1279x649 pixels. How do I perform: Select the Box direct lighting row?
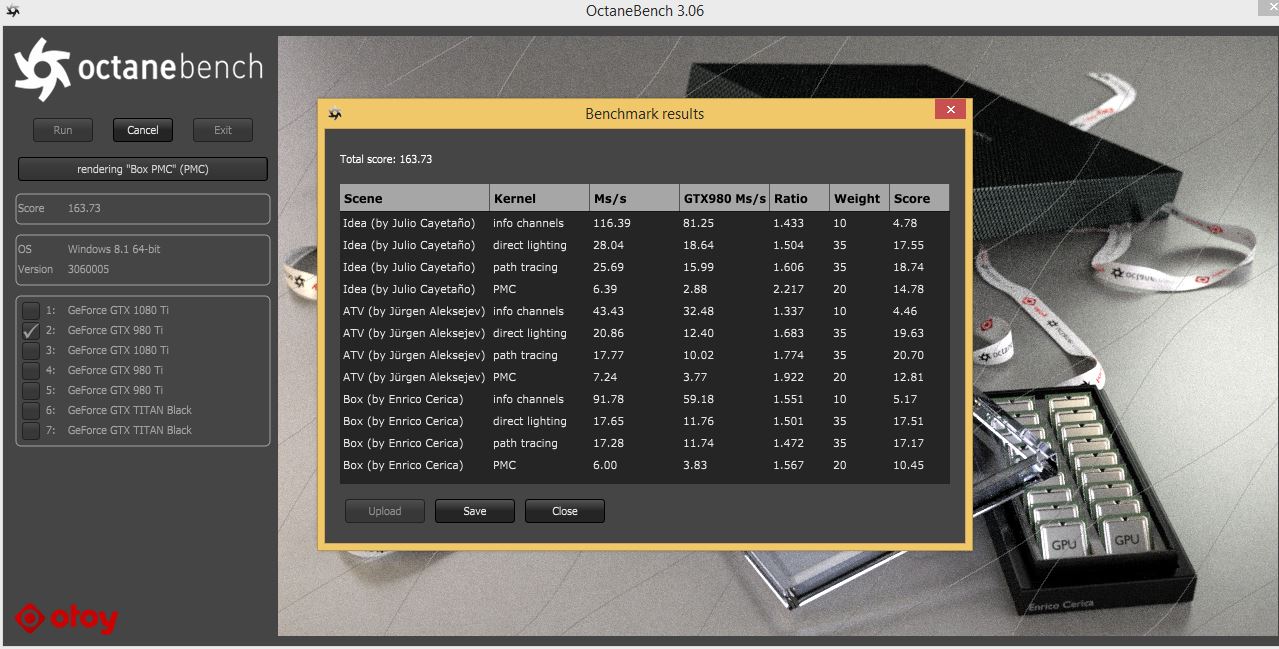pyautogui.click(x=645, y=421)
